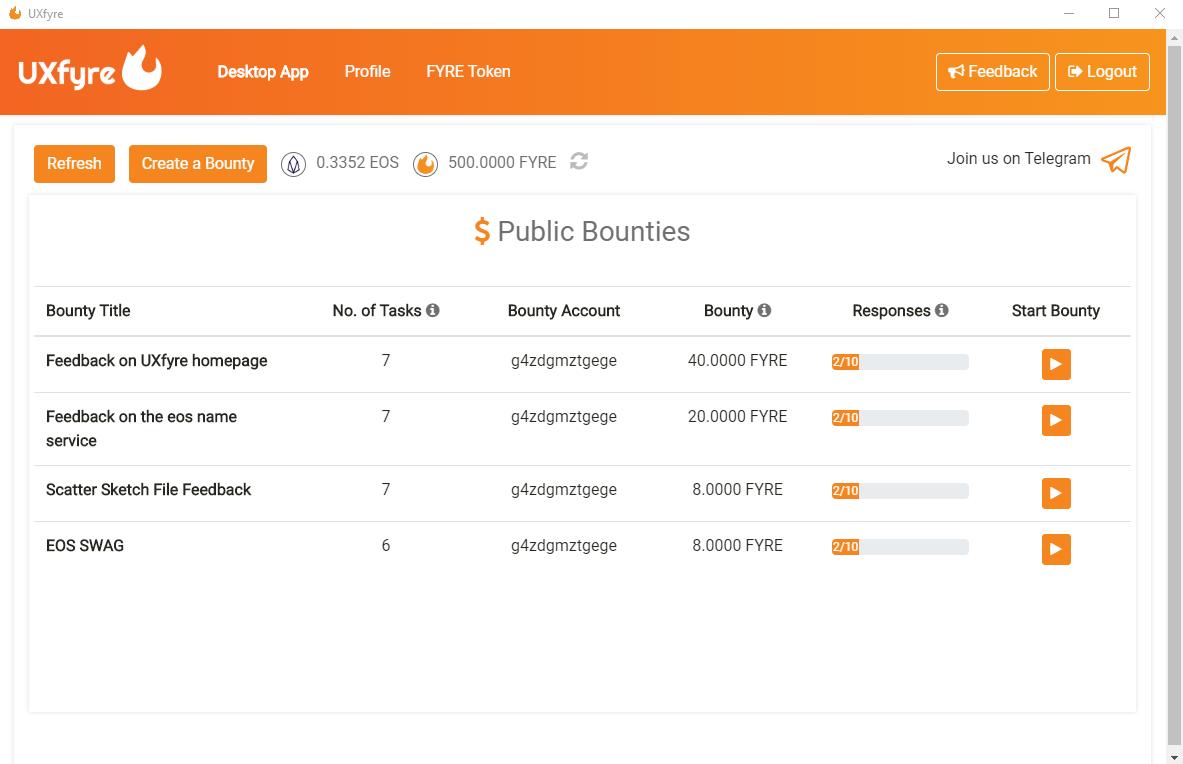The height and width of the screenshot is (764, 1183).
Task: Click the 20.0000 FYRE bounty amount
Action: (737, 416)
